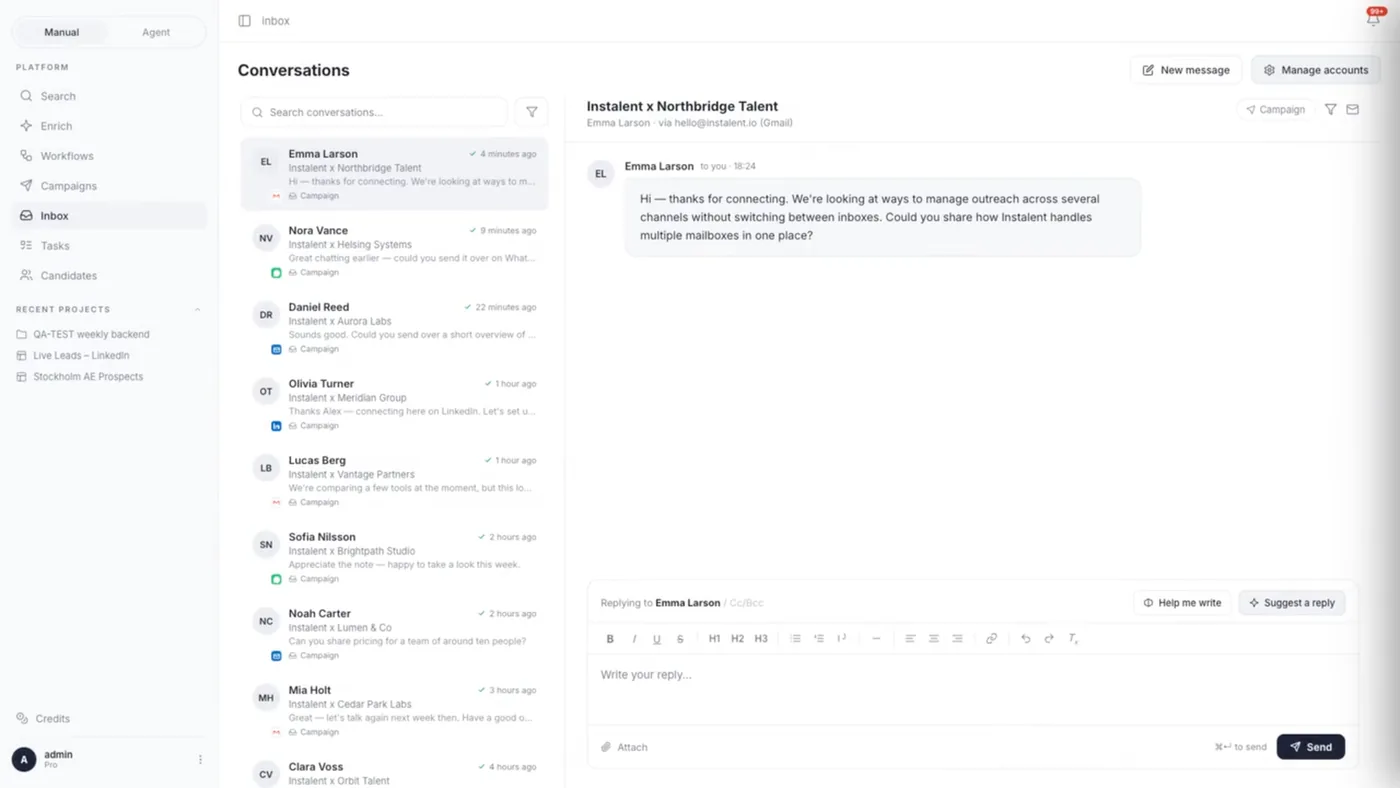Toggle bold formatting in reply editor

tap(610, 638)
